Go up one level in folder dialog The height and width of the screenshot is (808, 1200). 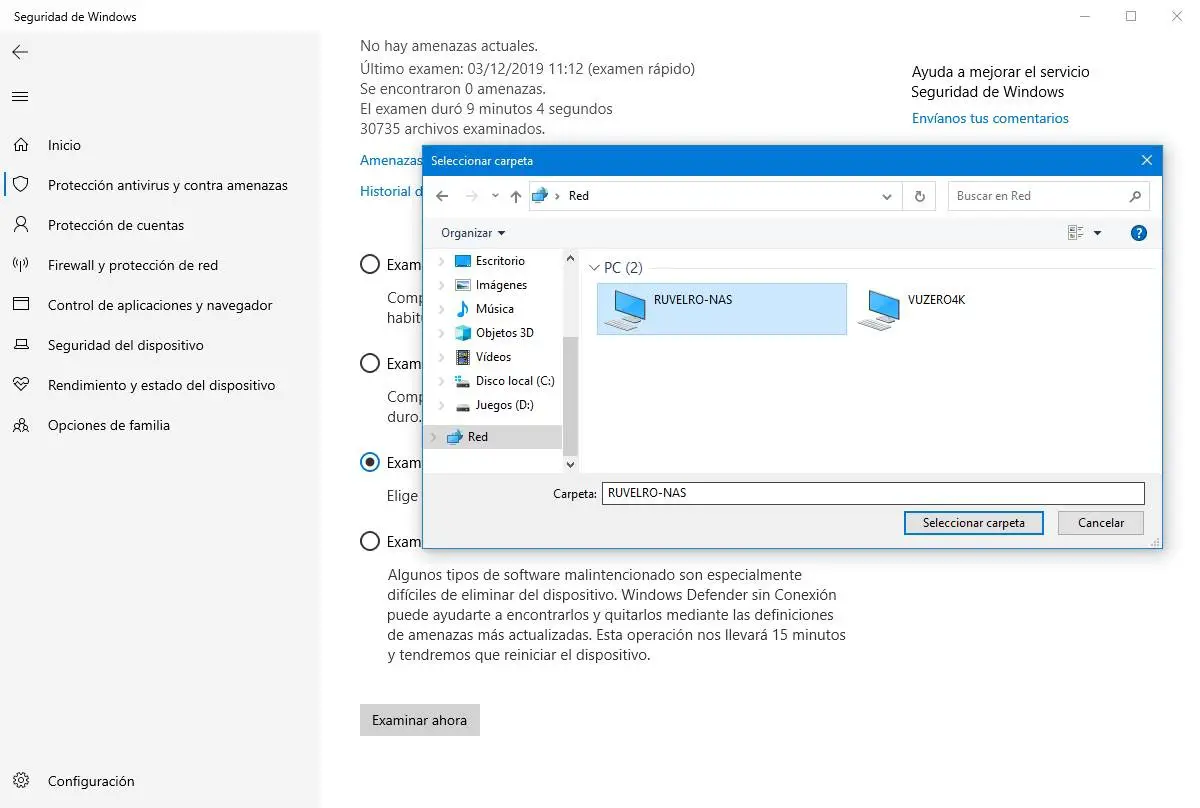tap(515, 196)
